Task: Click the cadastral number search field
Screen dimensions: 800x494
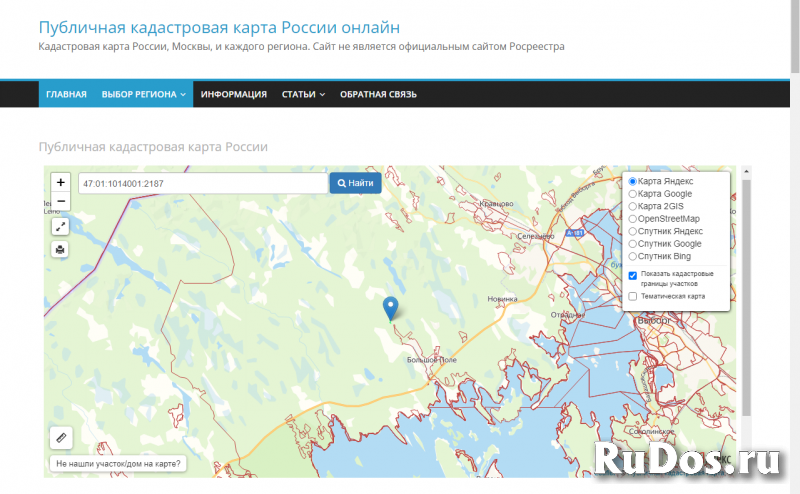Action: coord(203,183)
